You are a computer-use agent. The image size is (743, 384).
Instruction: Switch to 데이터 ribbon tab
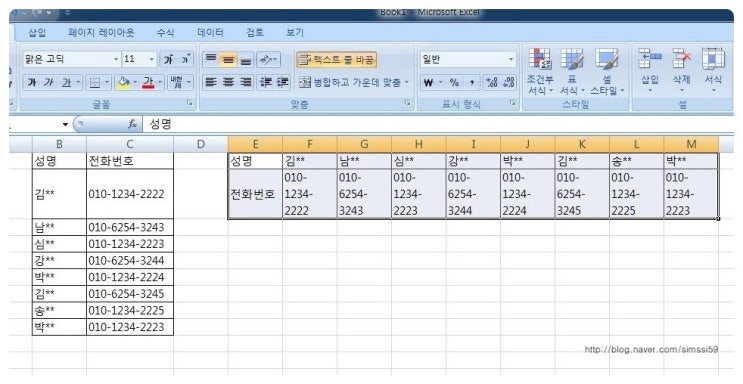tap(210, 33)
